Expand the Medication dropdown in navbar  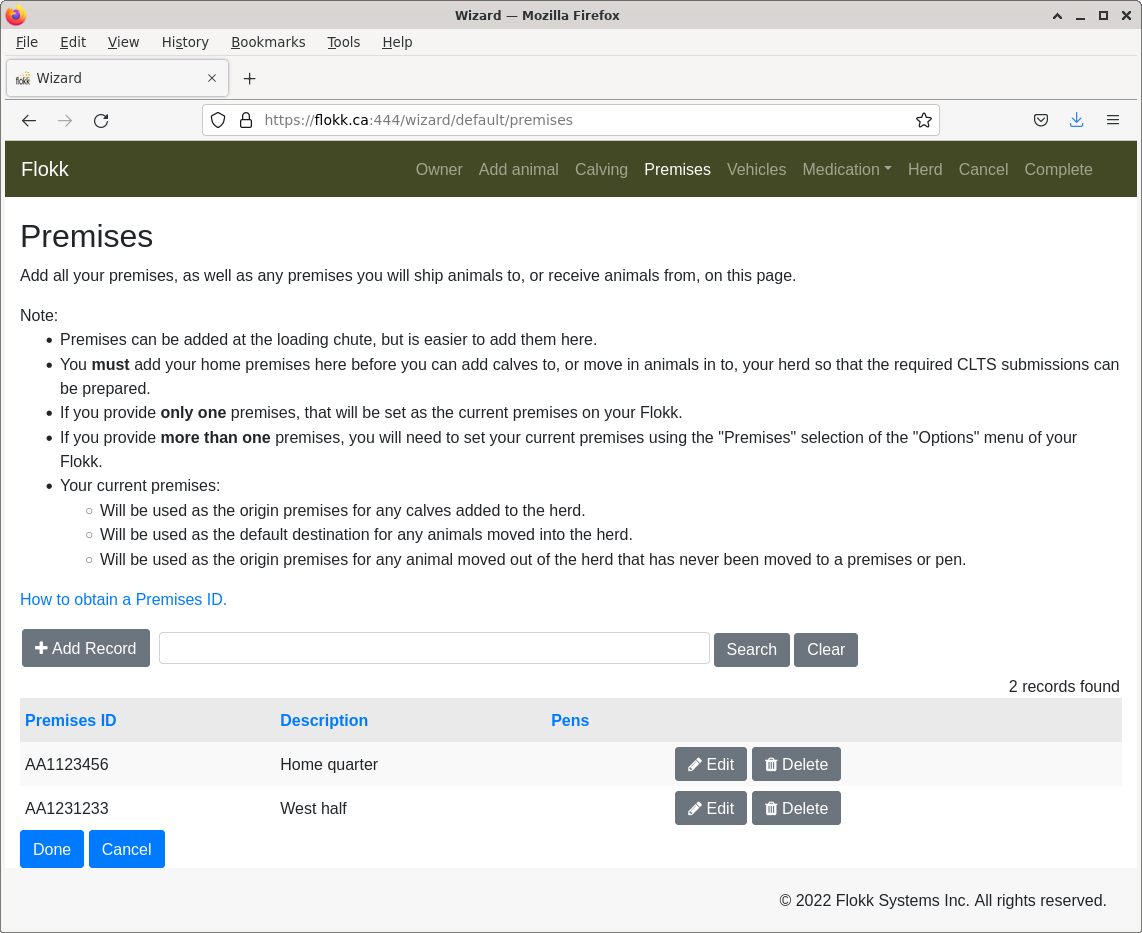coord(846,169)
